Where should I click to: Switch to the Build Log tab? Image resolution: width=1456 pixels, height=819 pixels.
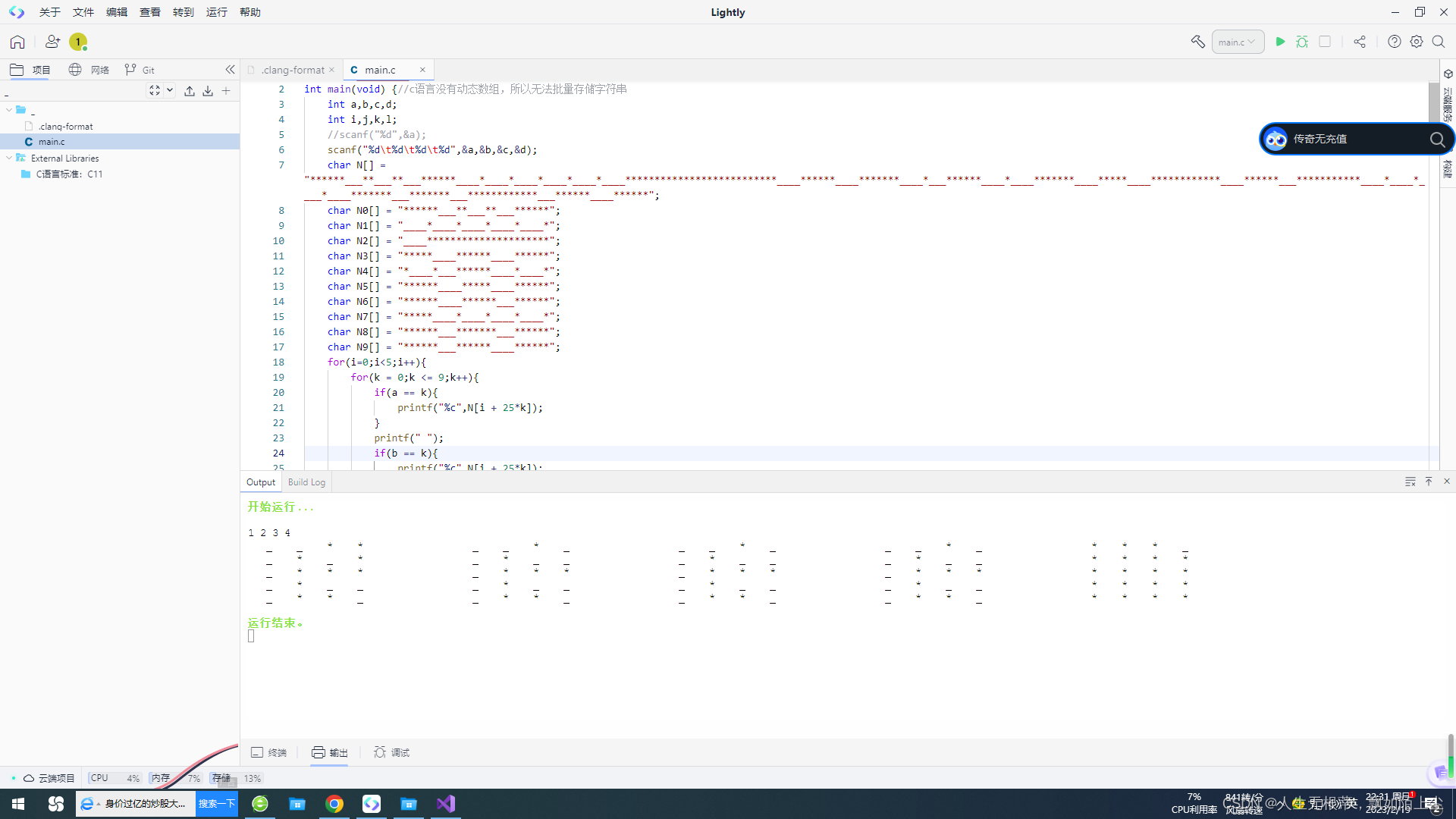(306, 482)
